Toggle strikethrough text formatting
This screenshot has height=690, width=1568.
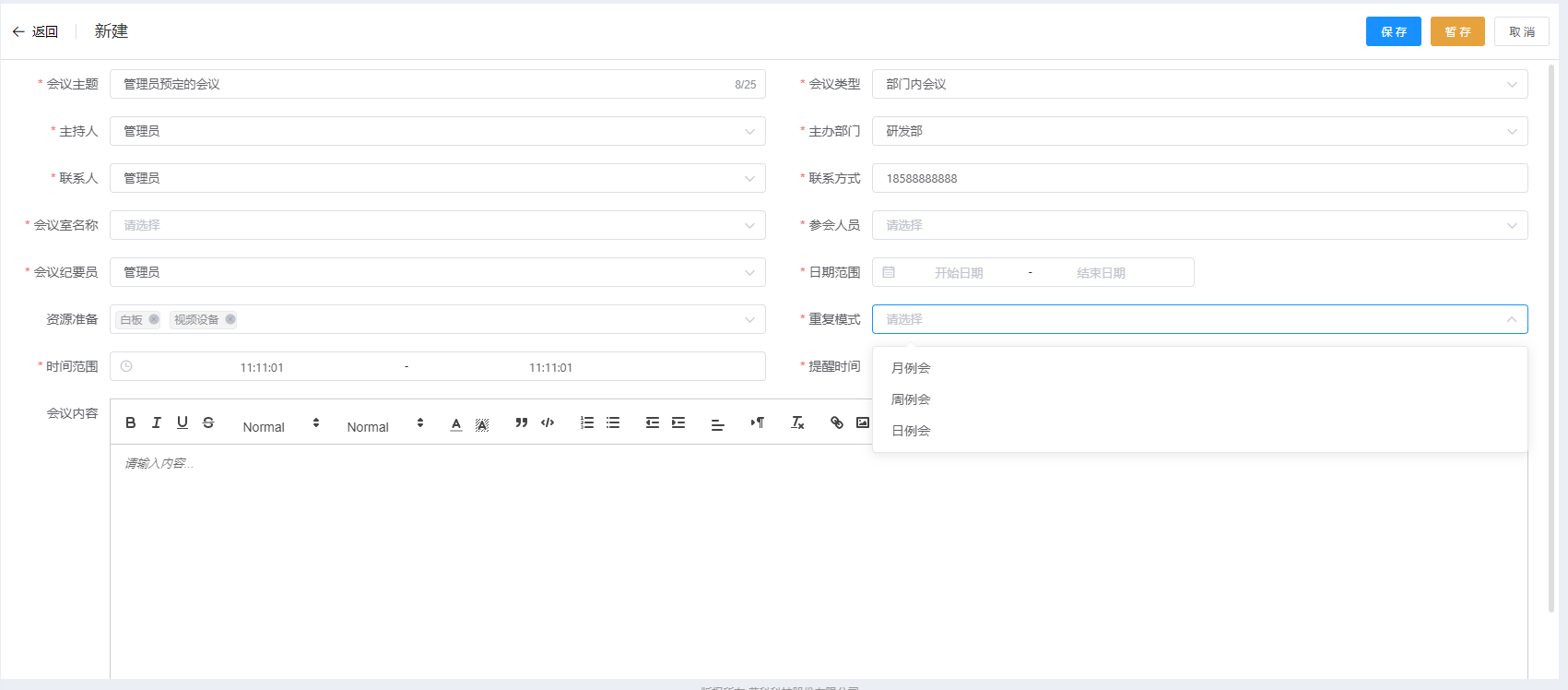tap(208, 422)
